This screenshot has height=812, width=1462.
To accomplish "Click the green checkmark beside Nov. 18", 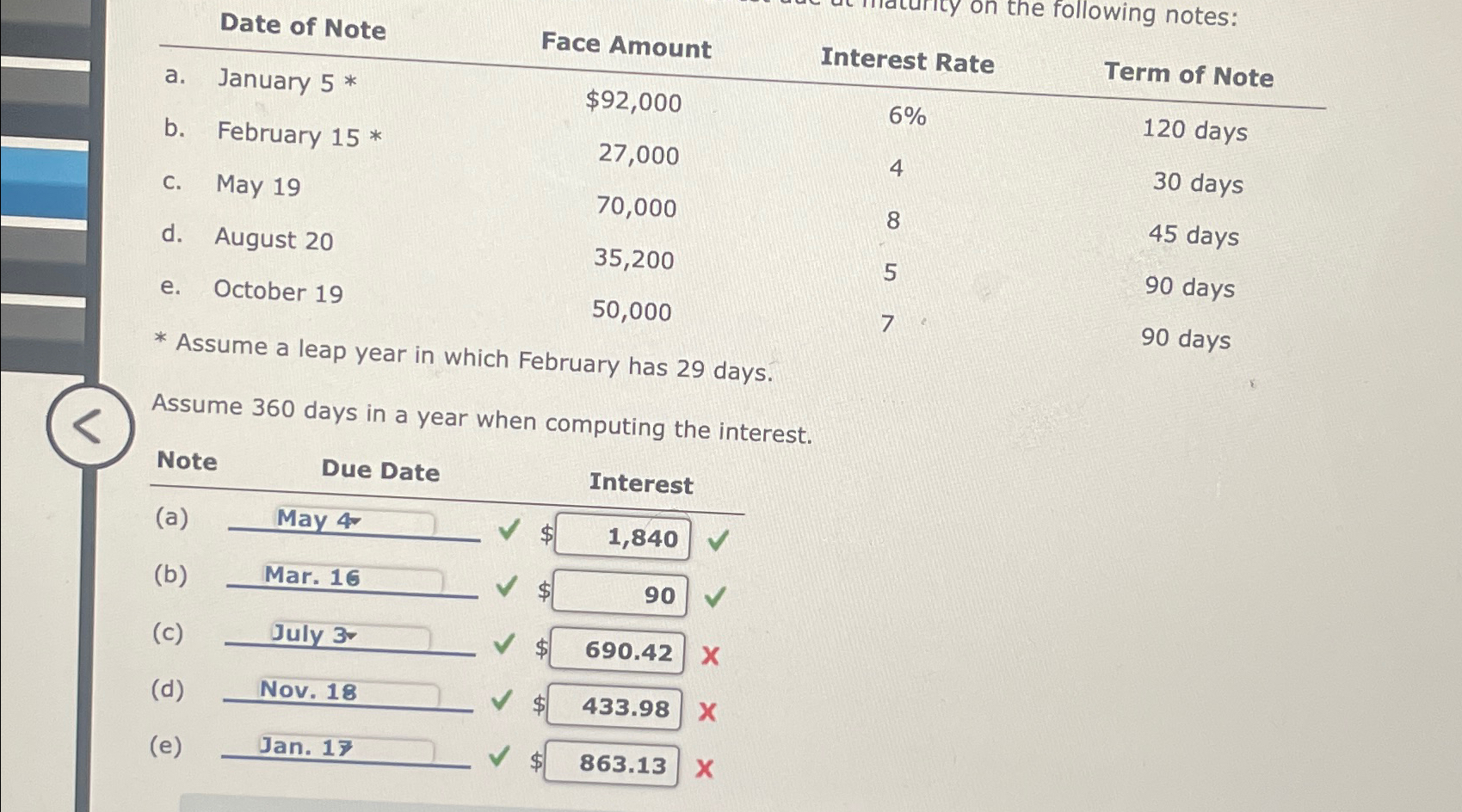I will pos(501,703).
